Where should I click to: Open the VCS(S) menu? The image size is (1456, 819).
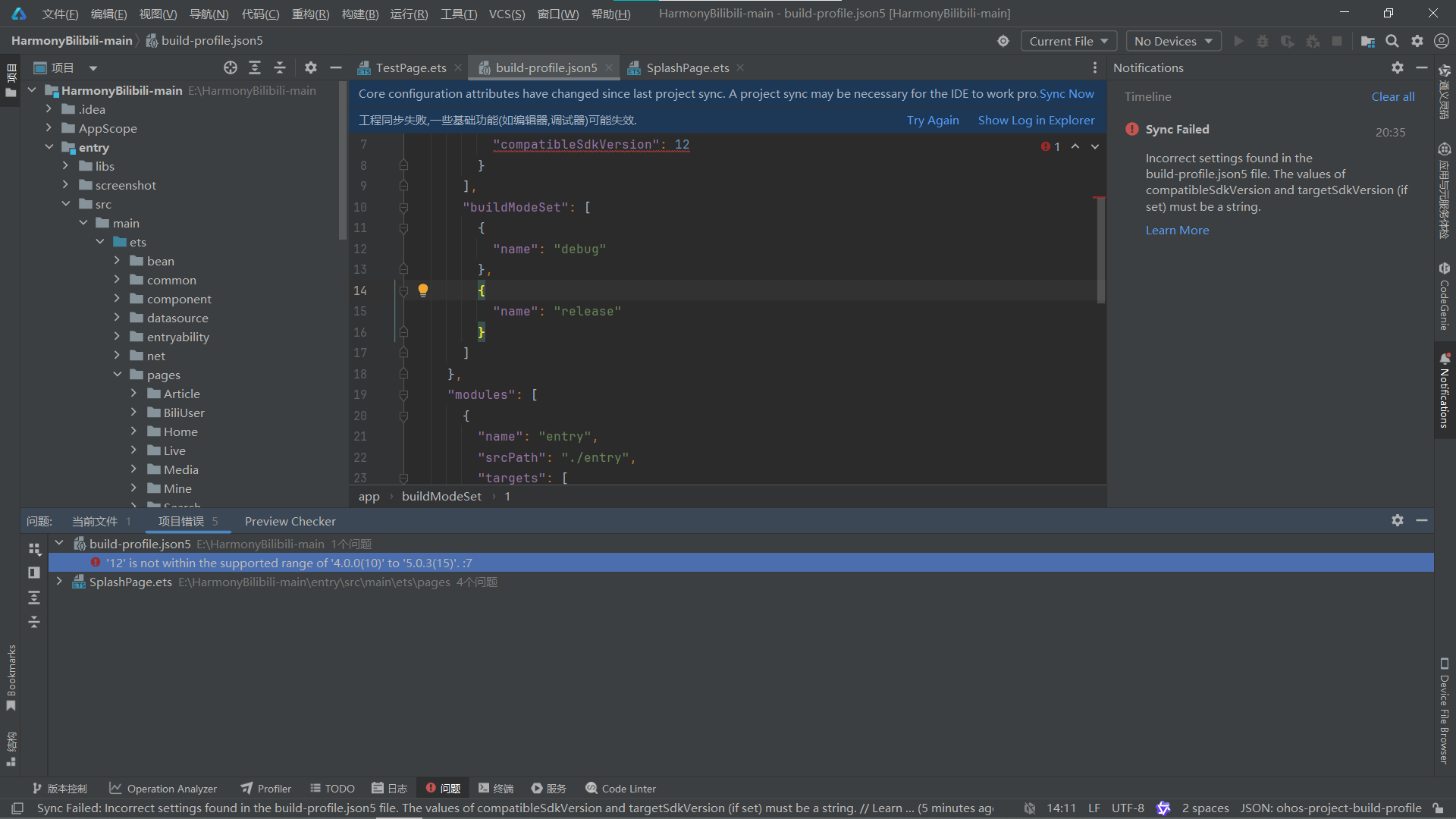tap(507, 14)
